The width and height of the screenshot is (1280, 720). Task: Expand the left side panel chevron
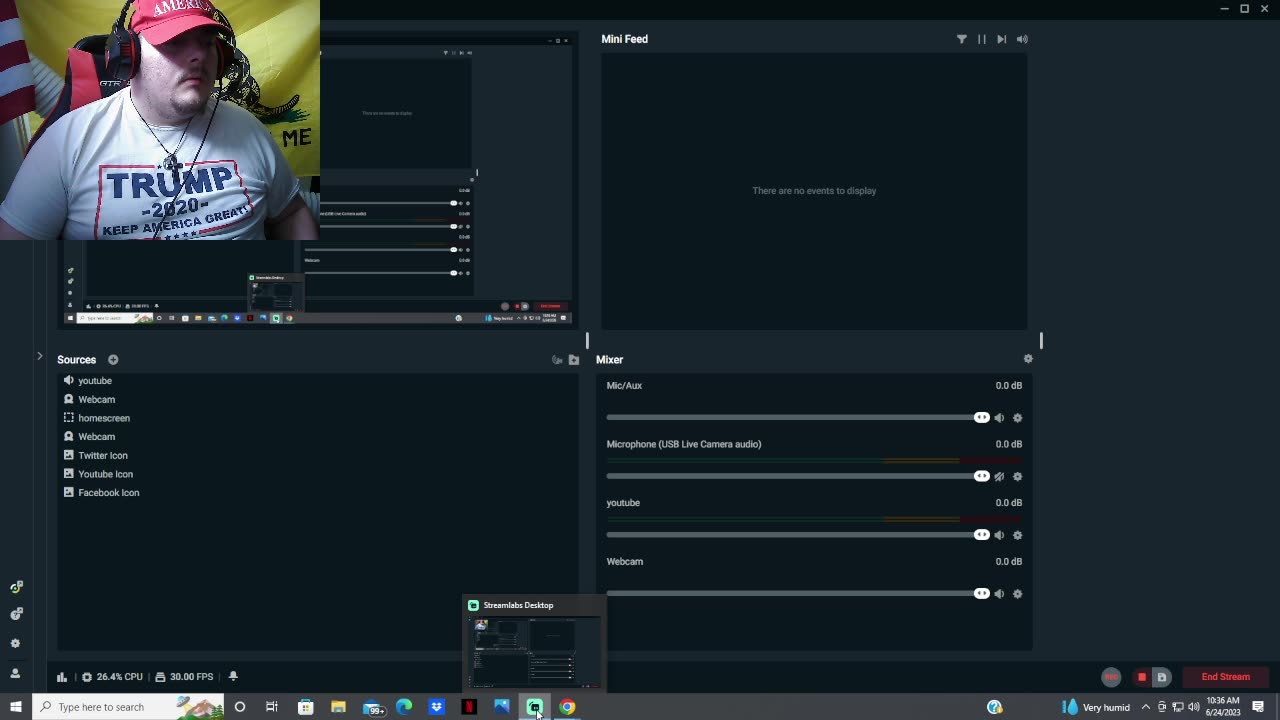[39, 356]
